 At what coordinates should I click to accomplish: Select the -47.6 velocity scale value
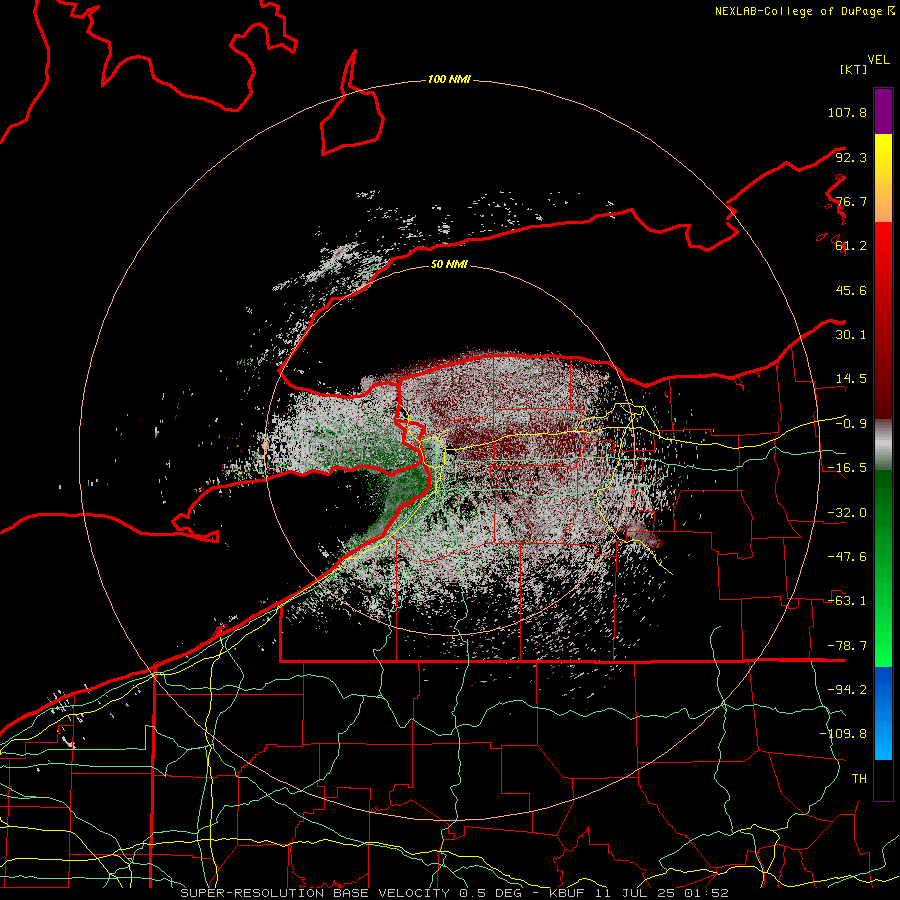847,557
